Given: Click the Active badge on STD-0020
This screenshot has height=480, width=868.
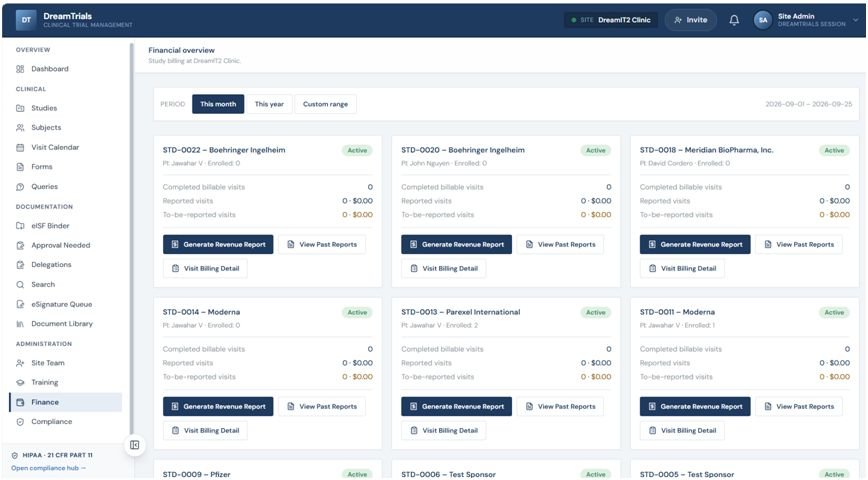Looking at the screenshot, I should [x=596, y=151].
